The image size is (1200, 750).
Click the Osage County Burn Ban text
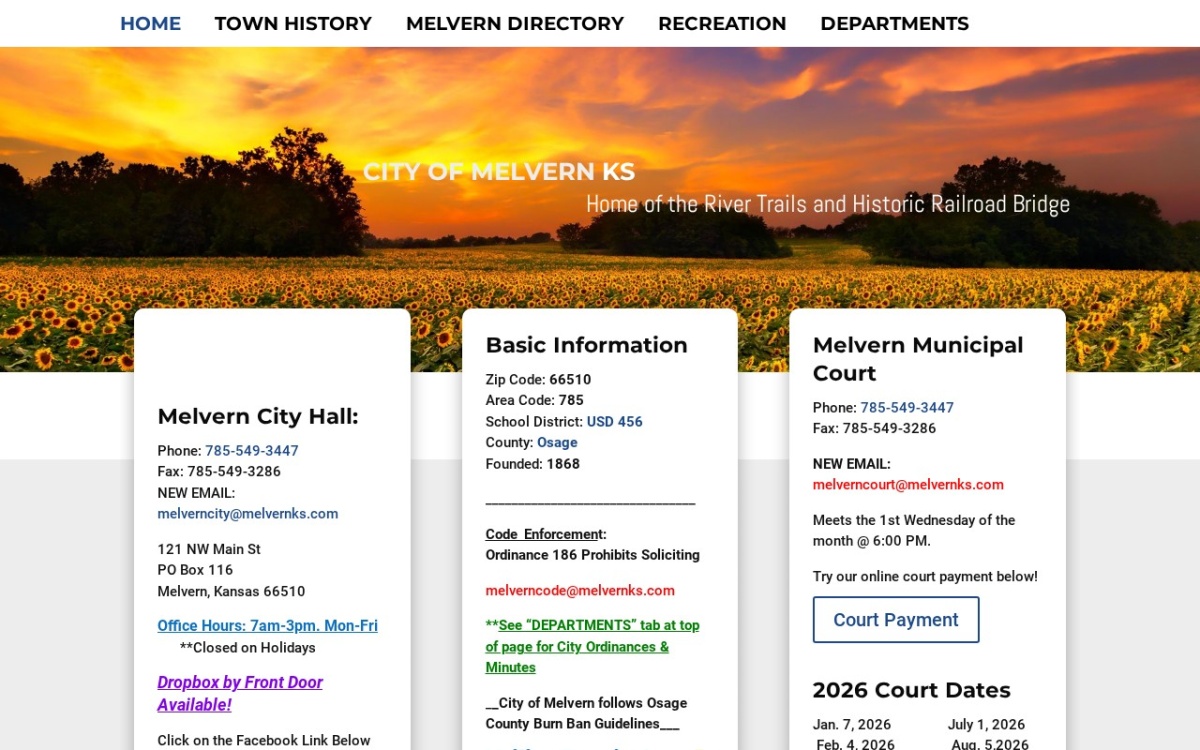tap(586, 713)
